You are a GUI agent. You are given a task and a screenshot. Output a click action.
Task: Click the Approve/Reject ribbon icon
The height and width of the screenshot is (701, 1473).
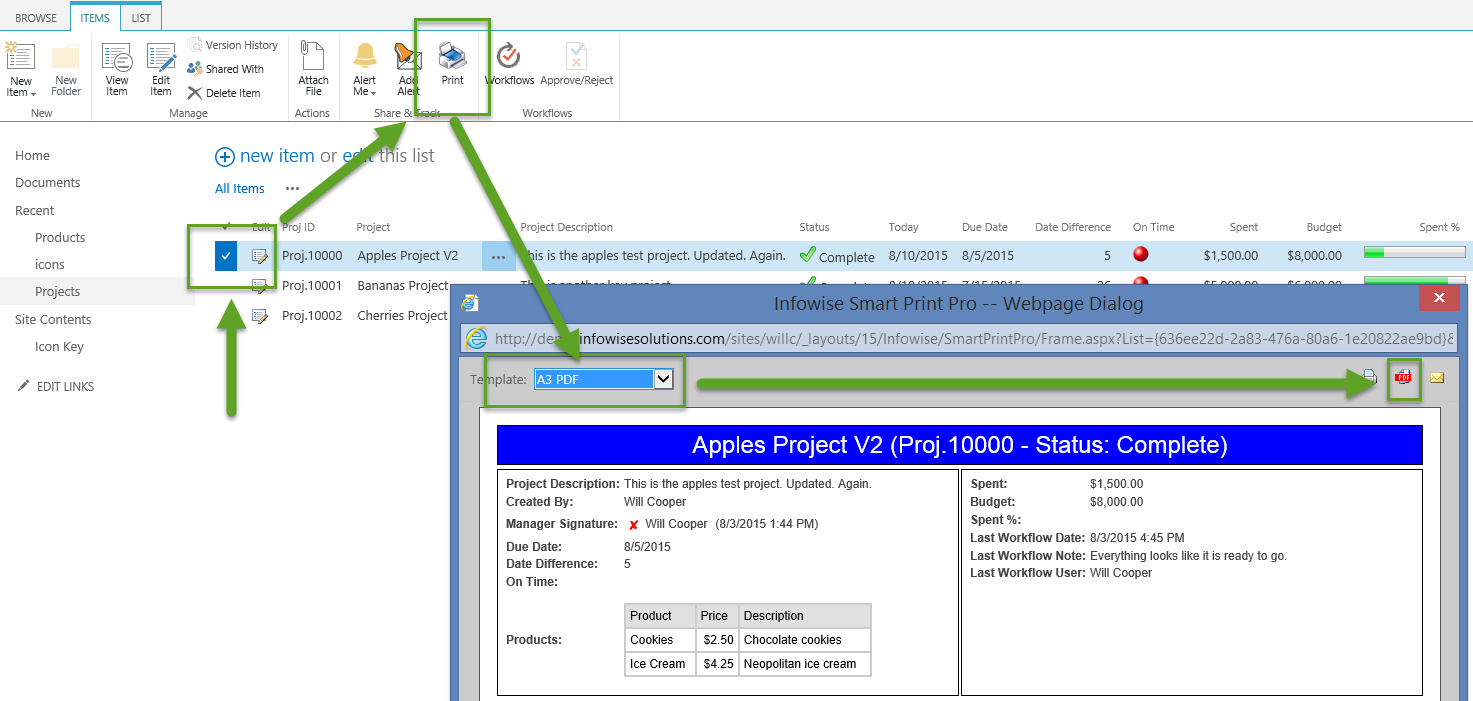[576, 56]
